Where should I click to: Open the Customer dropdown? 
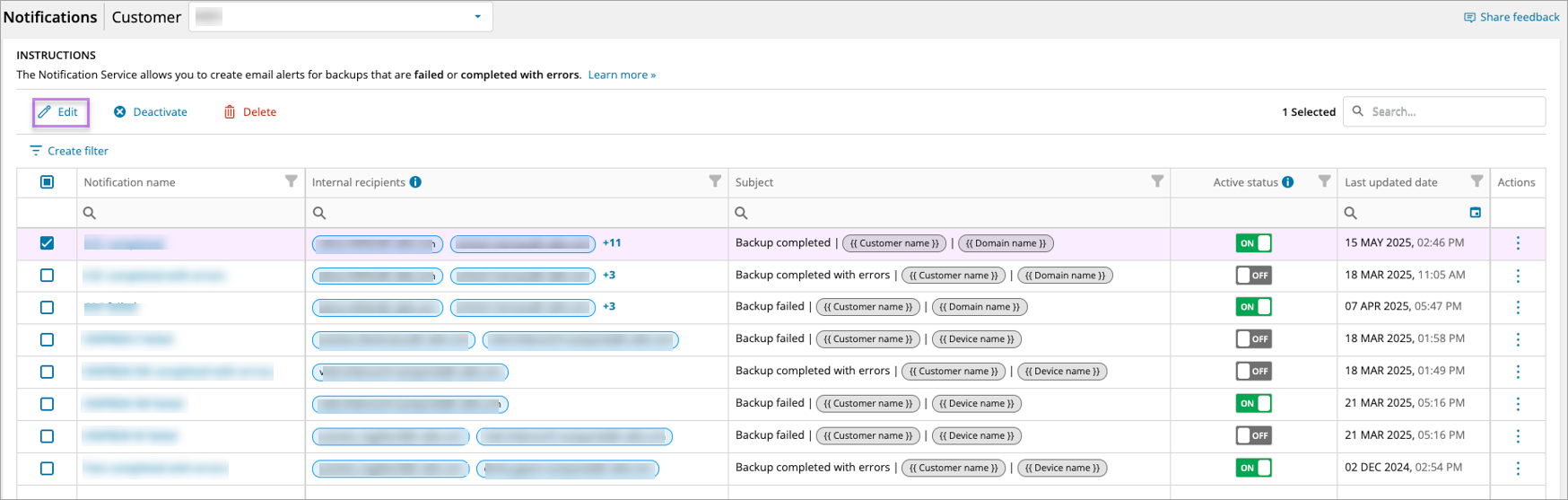click(x=341, y=17)
